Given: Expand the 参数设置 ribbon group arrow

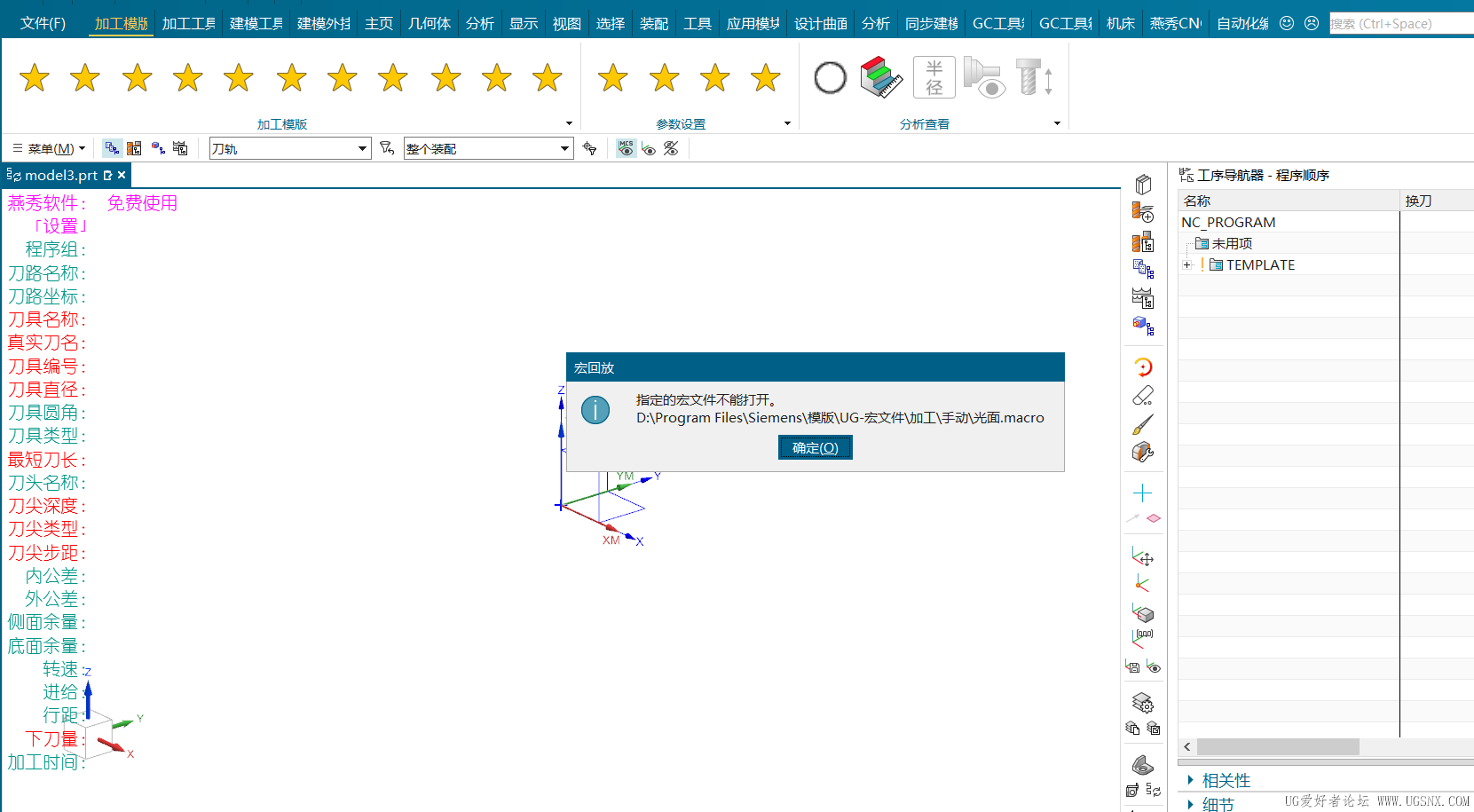Looking at the screenshot, I should pyautogui.click(x=787, y=123).
